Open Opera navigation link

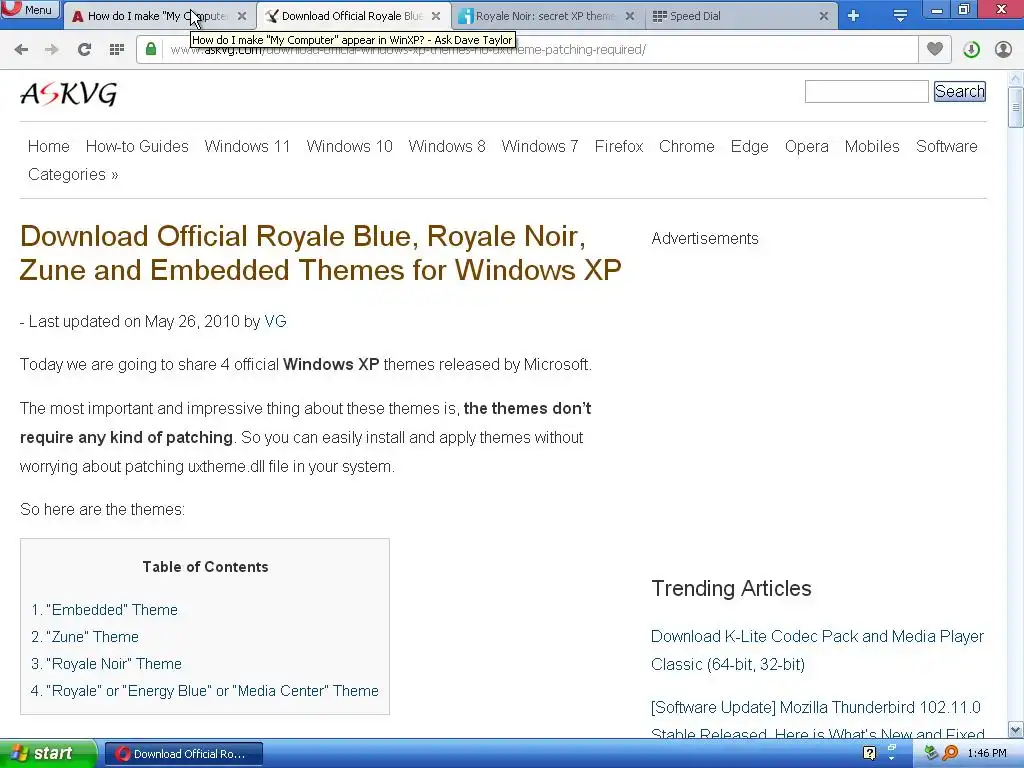coord(807,146)
